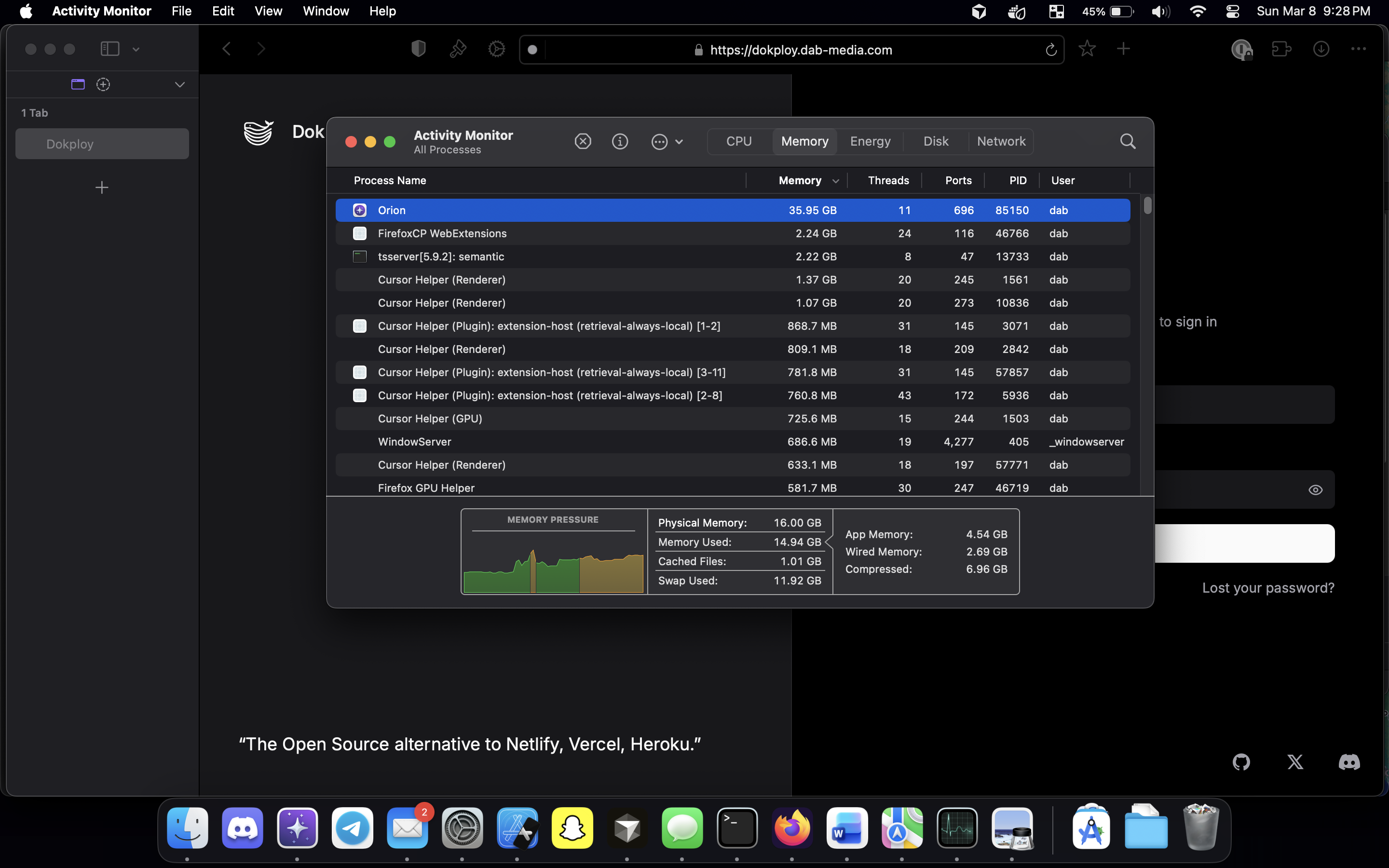Expand the more-options chevron in Activity Monitor
This screenshot has width=1389, height=868.
[680, 142]
